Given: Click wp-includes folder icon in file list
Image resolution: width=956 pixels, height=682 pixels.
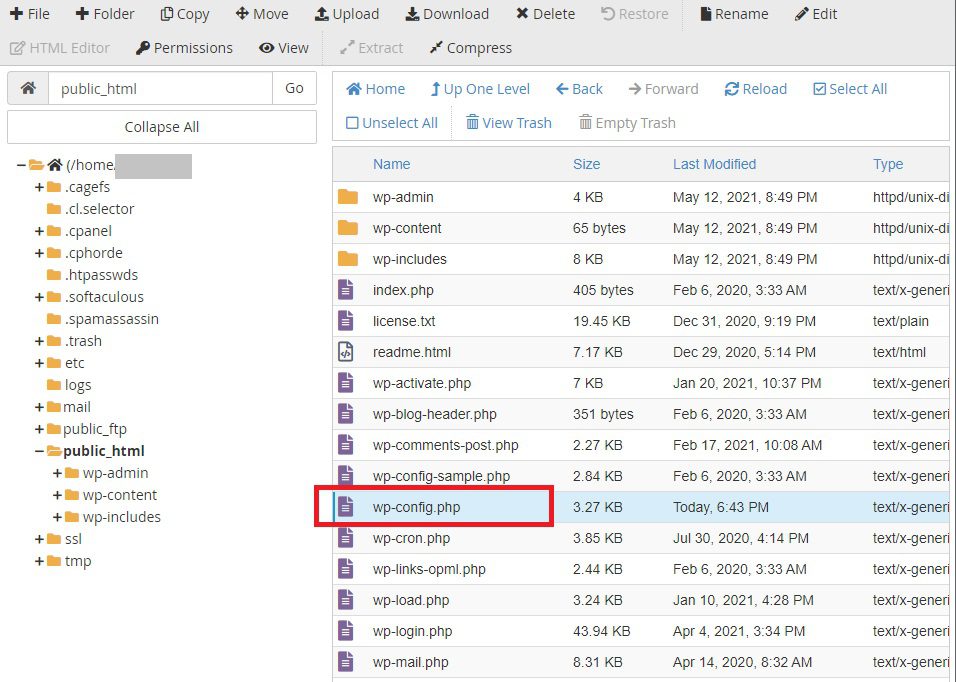Looking at the screenshot, I should tap(348, 258).
